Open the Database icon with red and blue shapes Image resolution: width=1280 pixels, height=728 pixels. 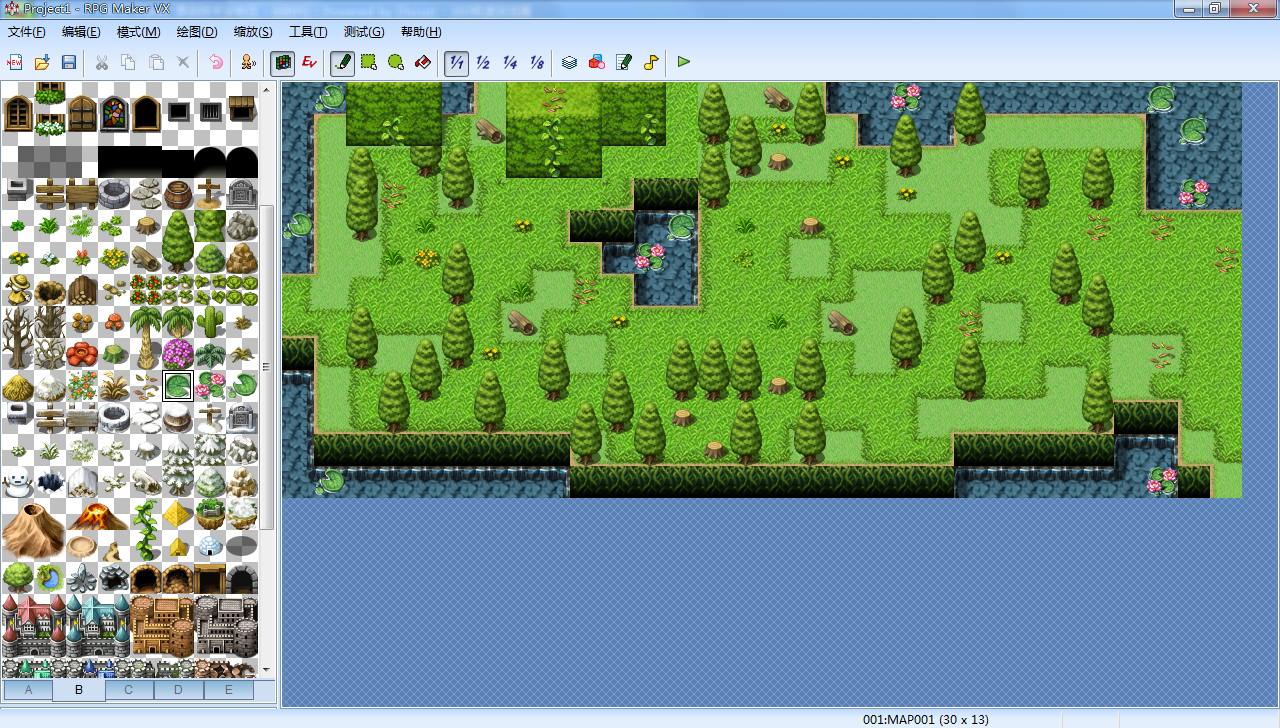(597, 62)
